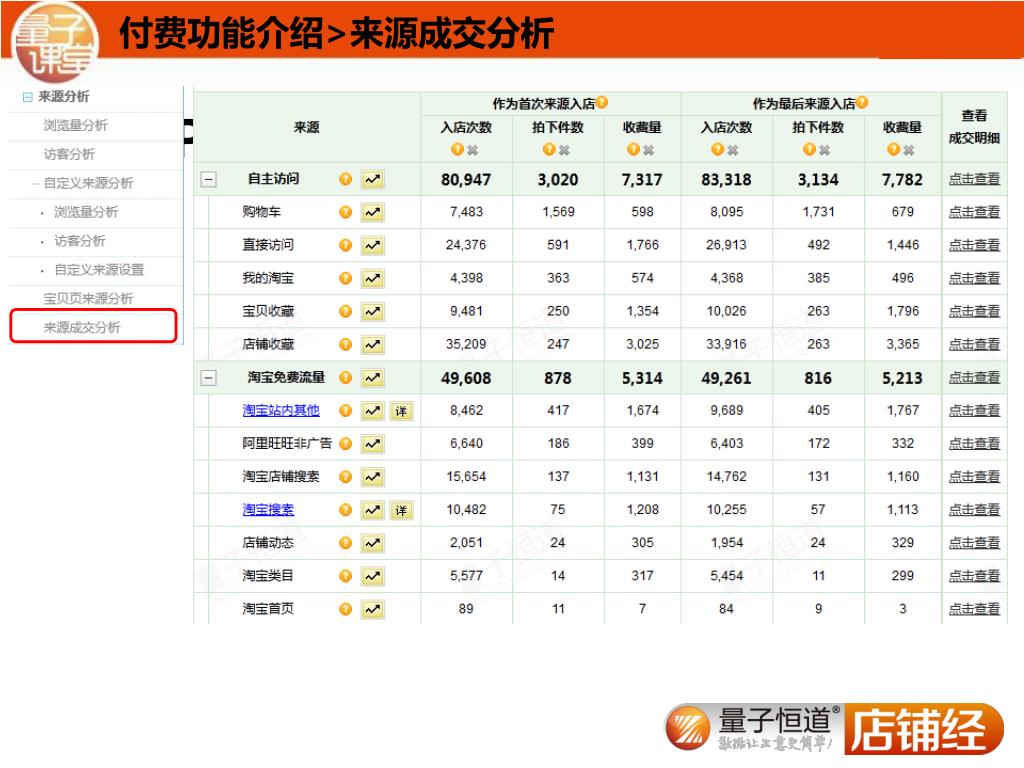
Task: Open trend chart for 自主访问 row
Action: [372, 179]
